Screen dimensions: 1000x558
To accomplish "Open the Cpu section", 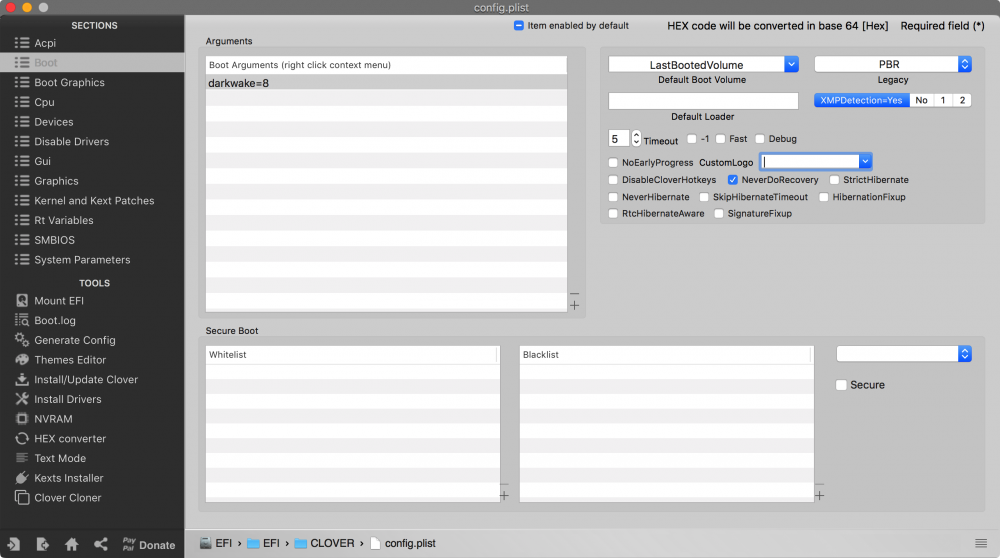I will point(92,102).
